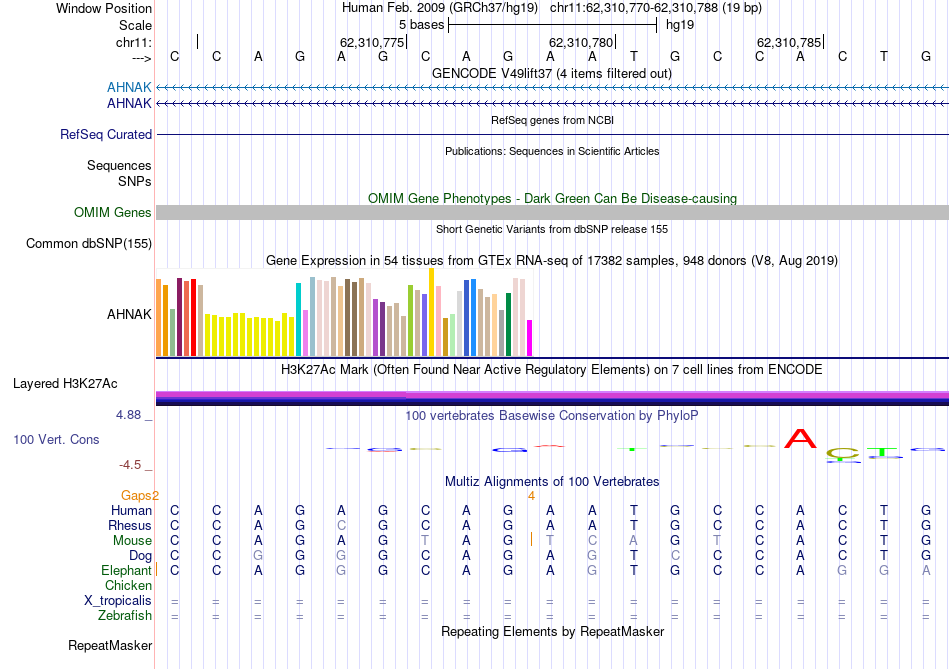Click the 100 Vert. Cons track label
This screenshot has width=950, height=669.
tap(56, 439)
